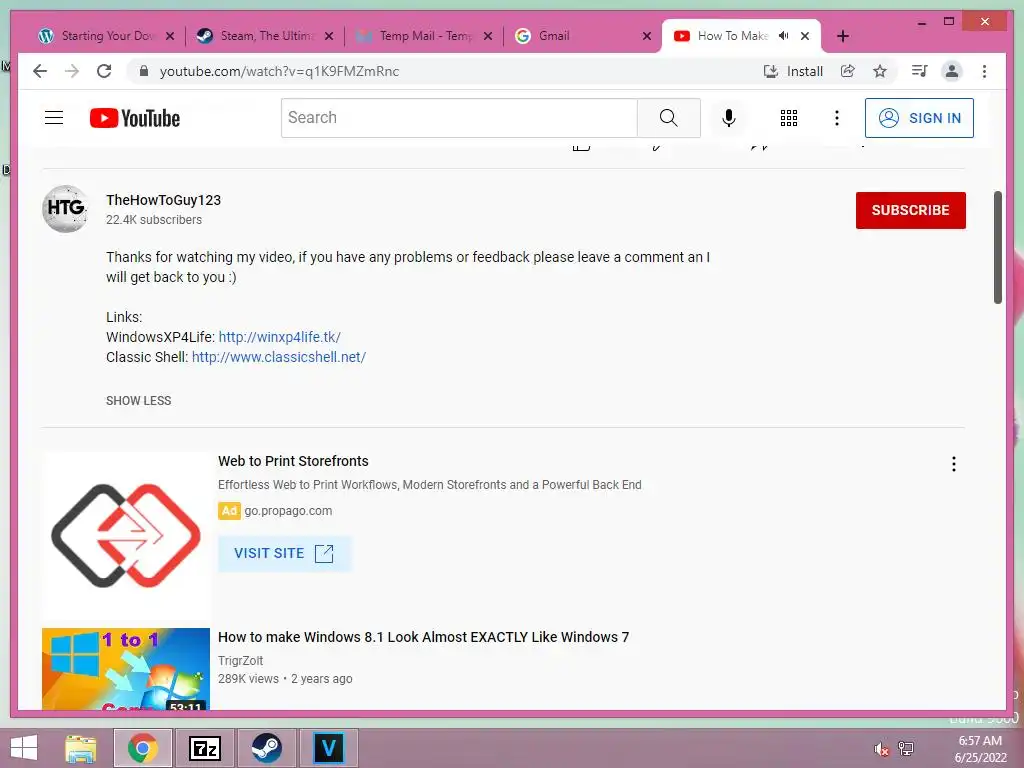Open the winxp4life.tk link

click(x=280, y=337)
